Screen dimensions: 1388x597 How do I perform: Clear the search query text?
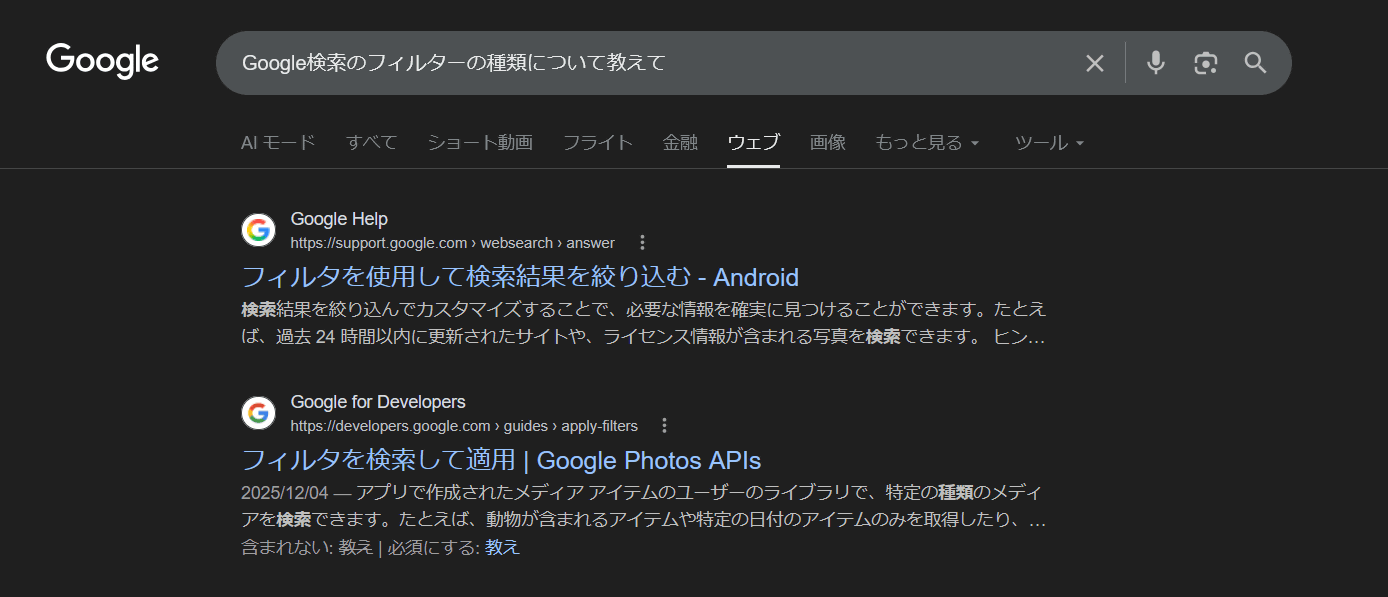tap(1095, 63)
